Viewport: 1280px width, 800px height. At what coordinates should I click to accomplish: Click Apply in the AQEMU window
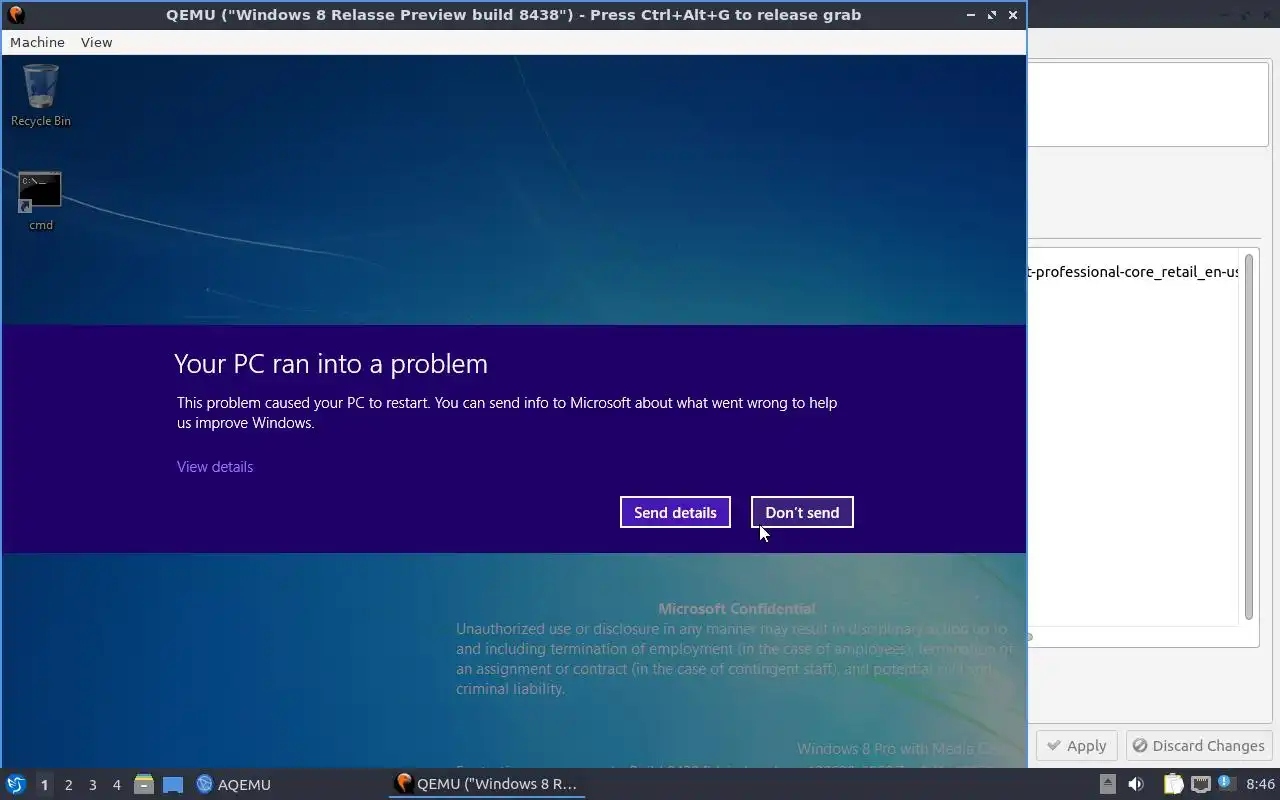[x=1076, y=746]
